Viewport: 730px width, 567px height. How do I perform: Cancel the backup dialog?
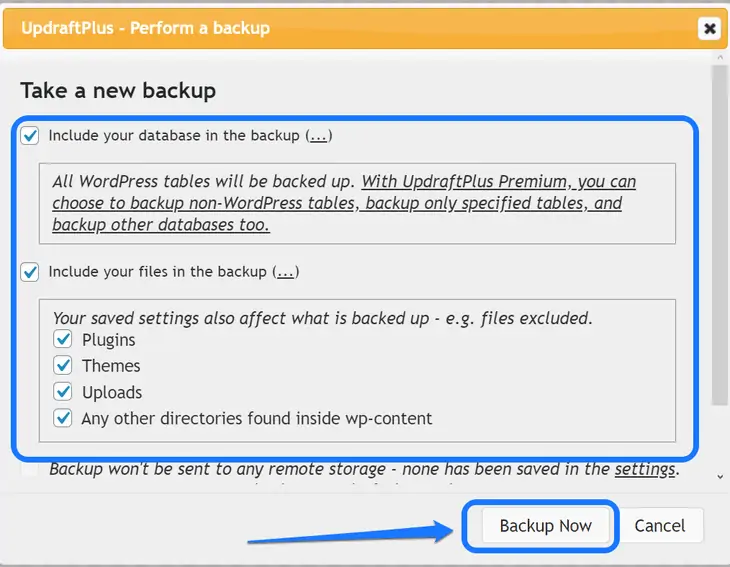659,525
